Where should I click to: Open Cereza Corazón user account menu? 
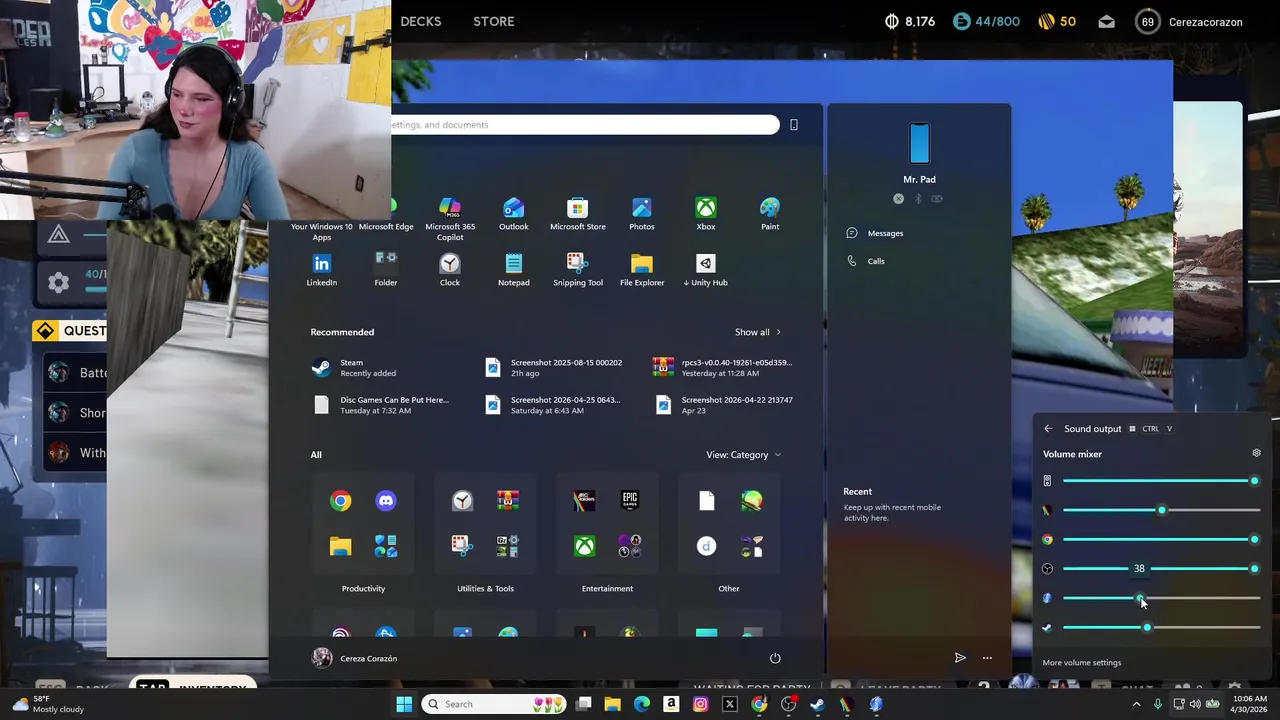click(x=355, y=658)
